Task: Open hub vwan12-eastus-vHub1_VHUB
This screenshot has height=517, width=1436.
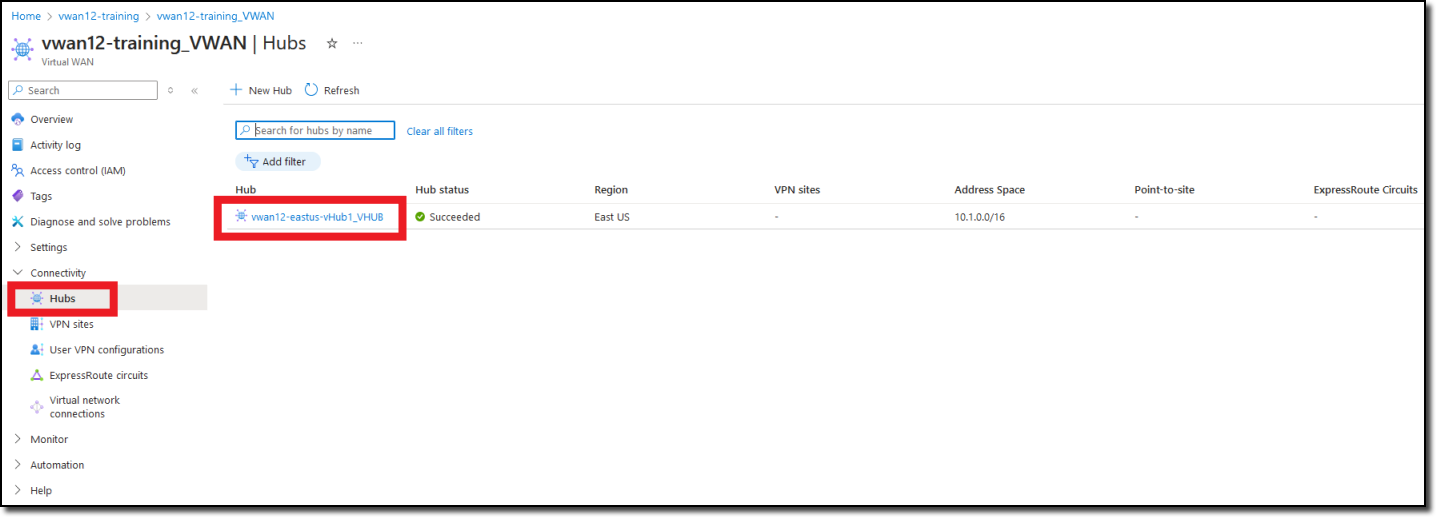Action: coord(317,217)
